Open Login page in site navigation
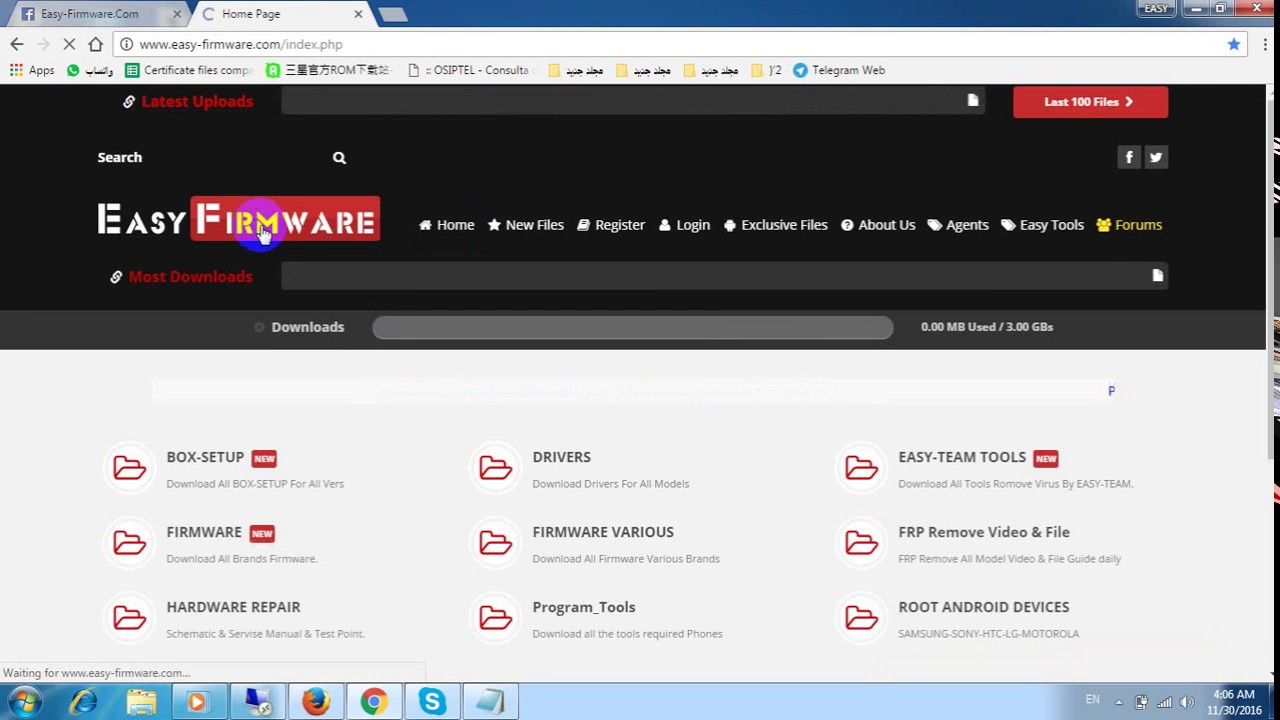1280x720 pixels. click(685, 225)
